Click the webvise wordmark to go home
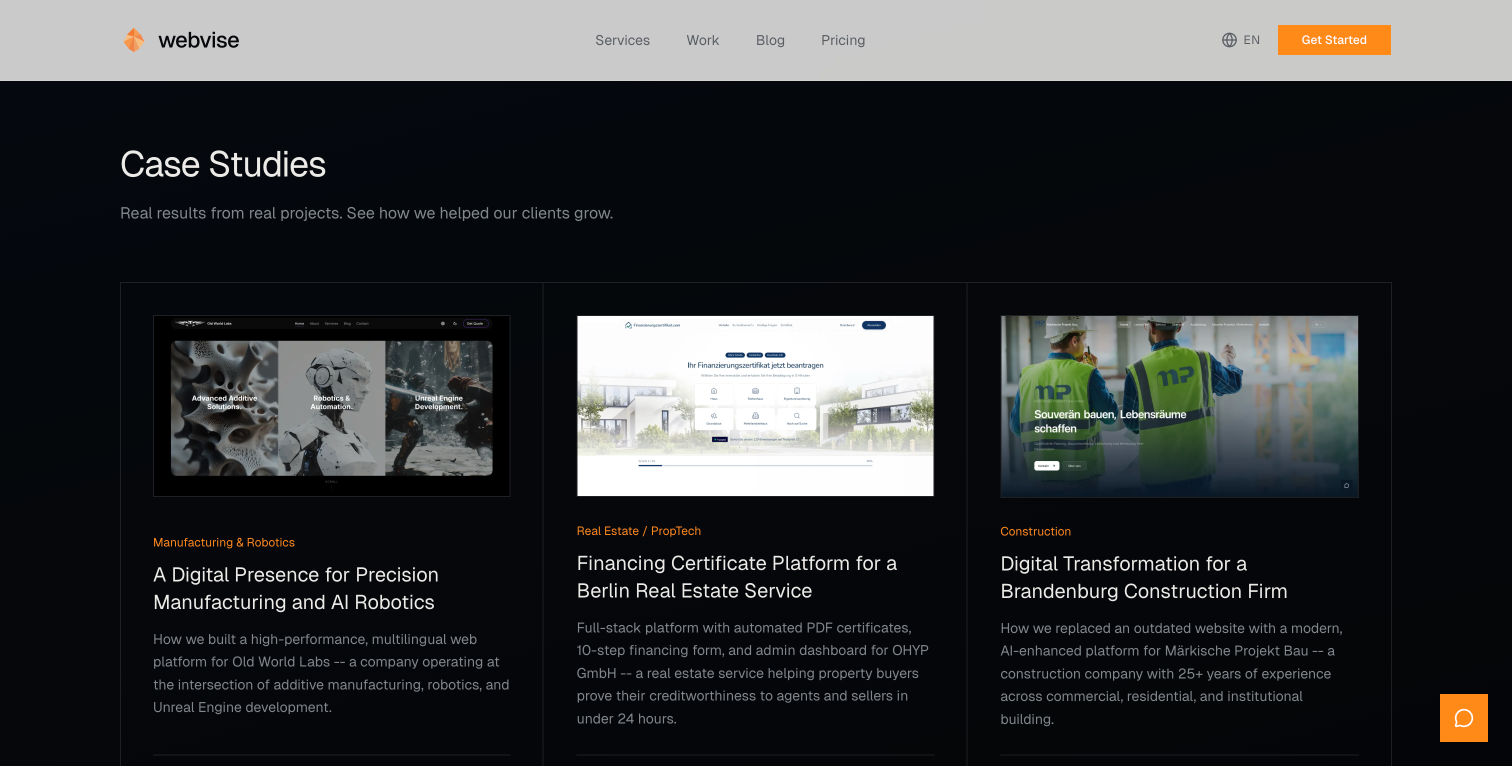The image size is (1512, 766). click(x=198, y=40)
